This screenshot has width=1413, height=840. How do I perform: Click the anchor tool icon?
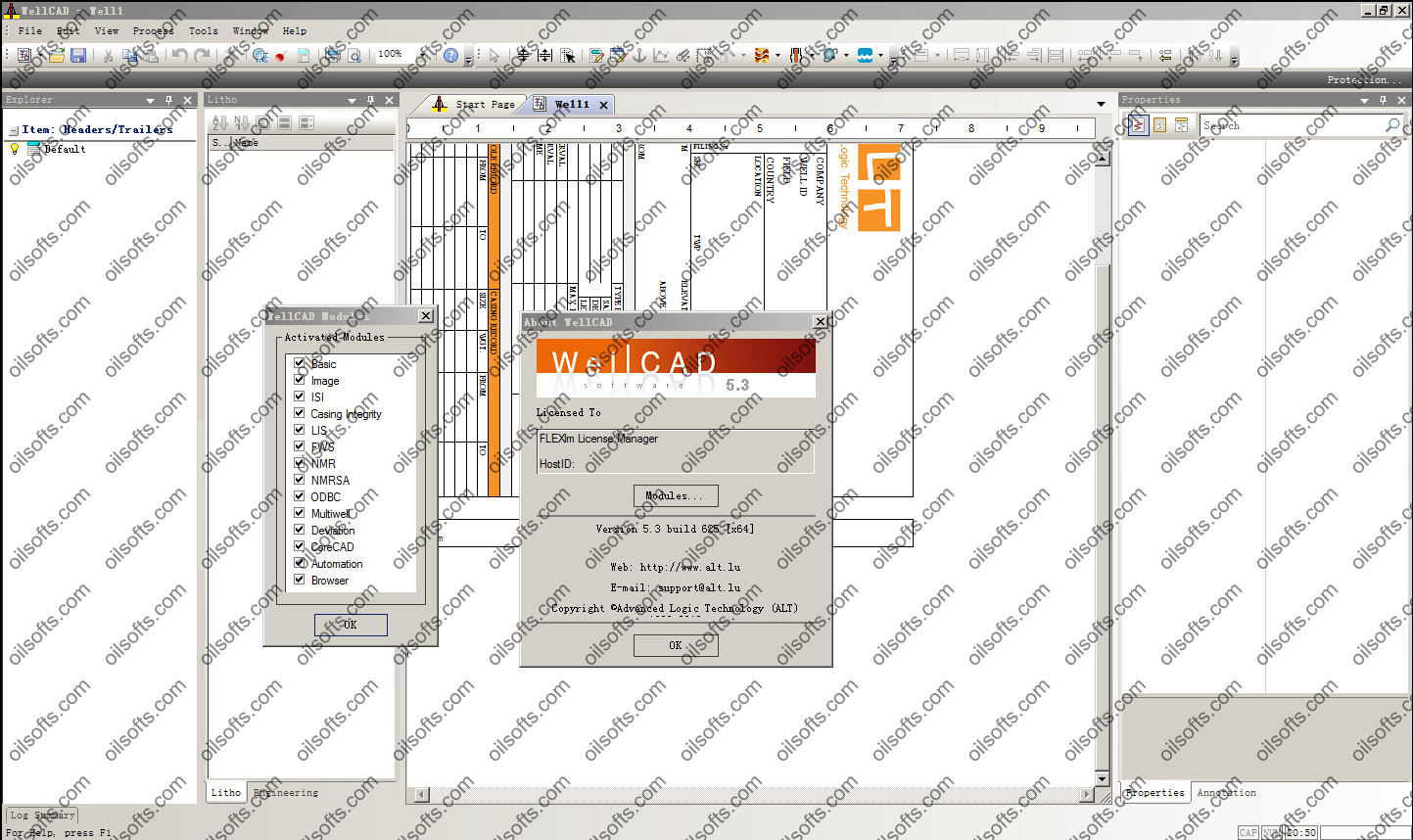(x=639, y=55)
